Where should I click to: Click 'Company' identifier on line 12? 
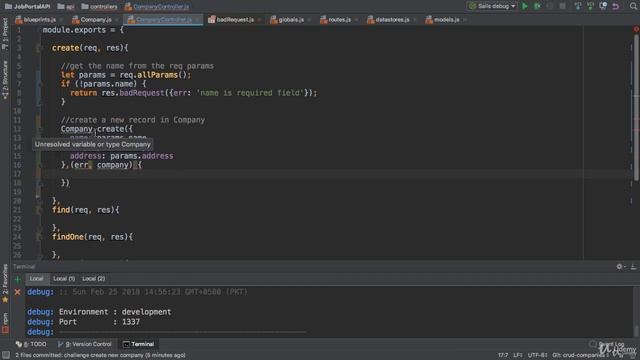pyautogui.click(x=77, y=129)
